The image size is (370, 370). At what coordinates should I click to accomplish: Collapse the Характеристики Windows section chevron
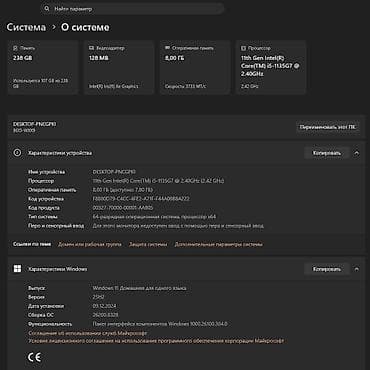(357, 269)
